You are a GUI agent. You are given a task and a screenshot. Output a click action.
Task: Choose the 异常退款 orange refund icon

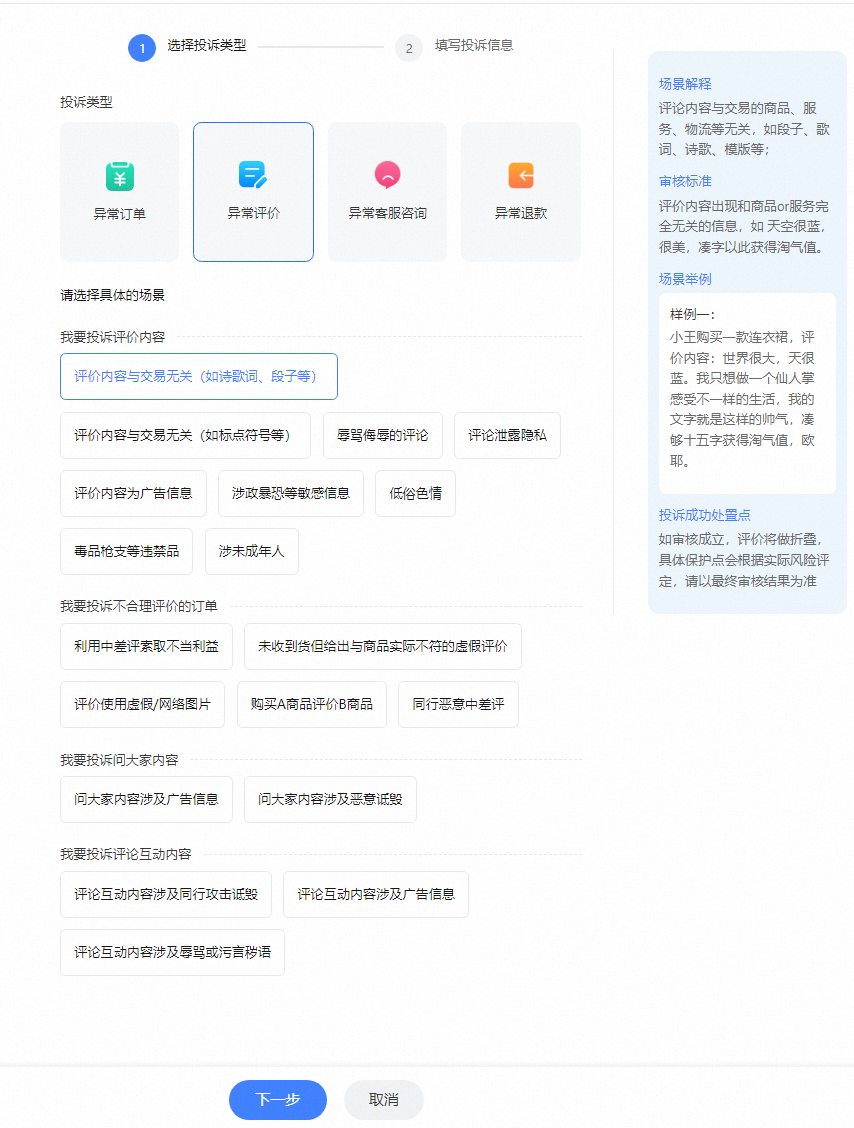click(521, 176)
